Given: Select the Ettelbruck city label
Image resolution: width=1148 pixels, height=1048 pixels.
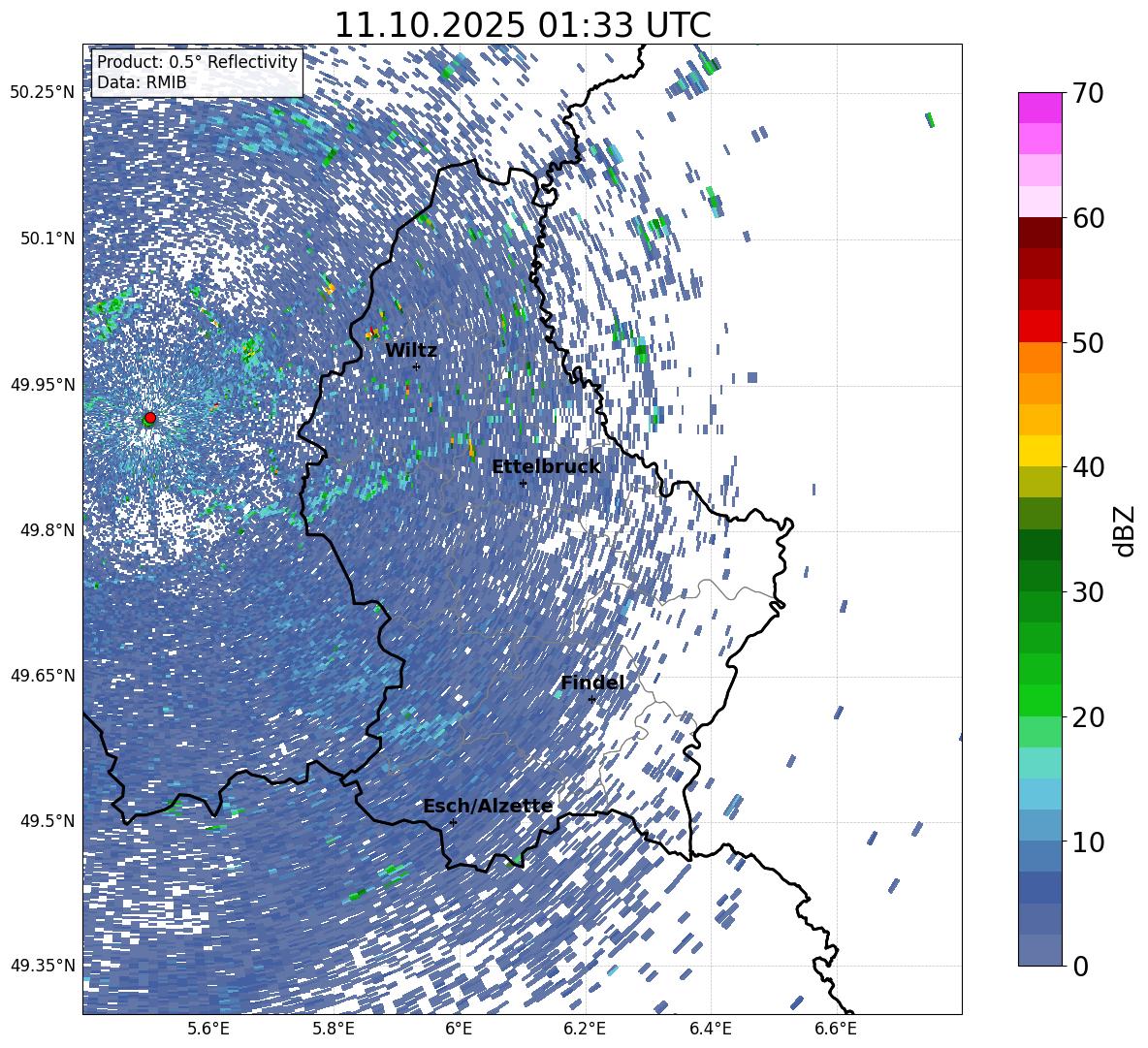Looking at the screenshot, I should (546, 467).
